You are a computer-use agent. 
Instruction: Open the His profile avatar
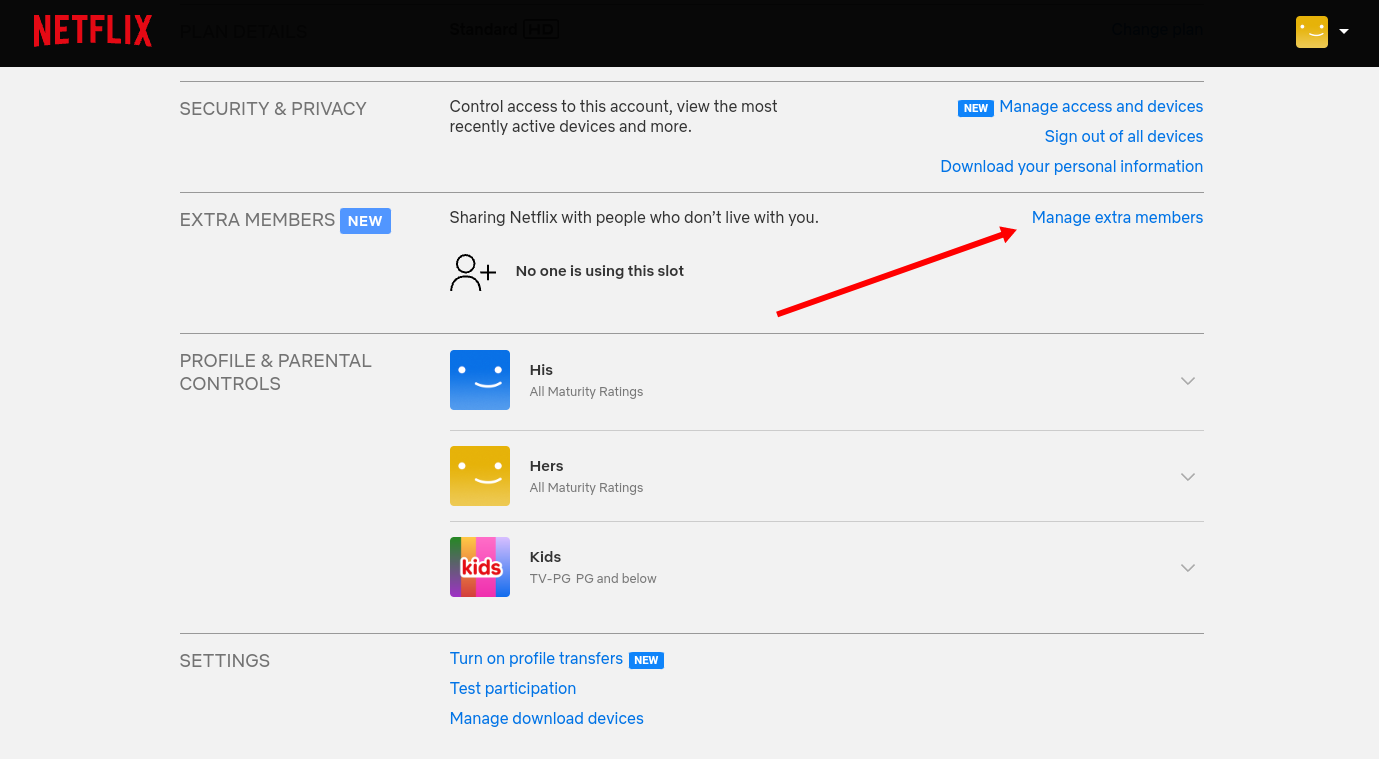[x=480, y=380]
